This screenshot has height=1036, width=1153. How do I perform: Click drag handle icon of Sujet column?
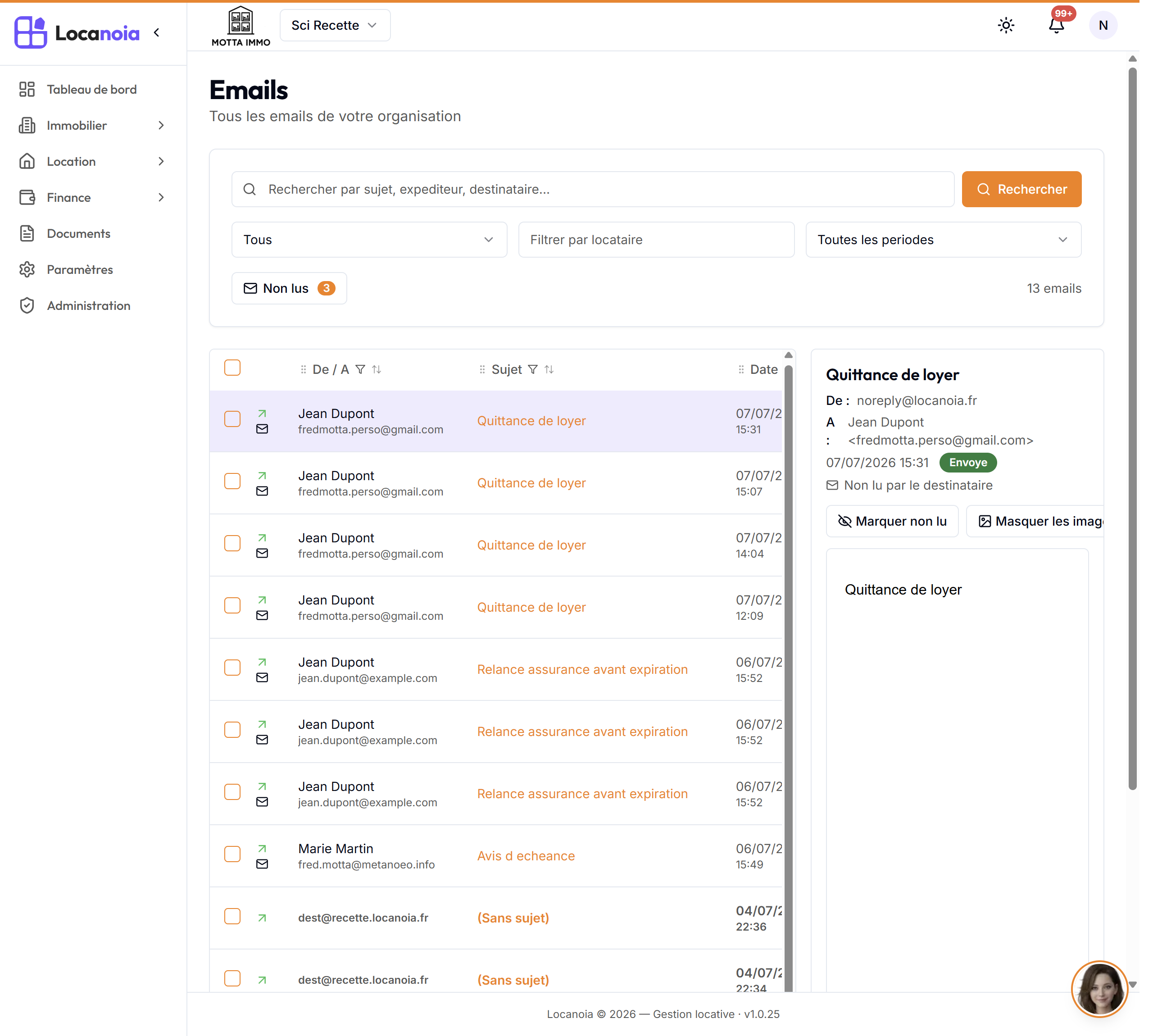click(482, 369)
